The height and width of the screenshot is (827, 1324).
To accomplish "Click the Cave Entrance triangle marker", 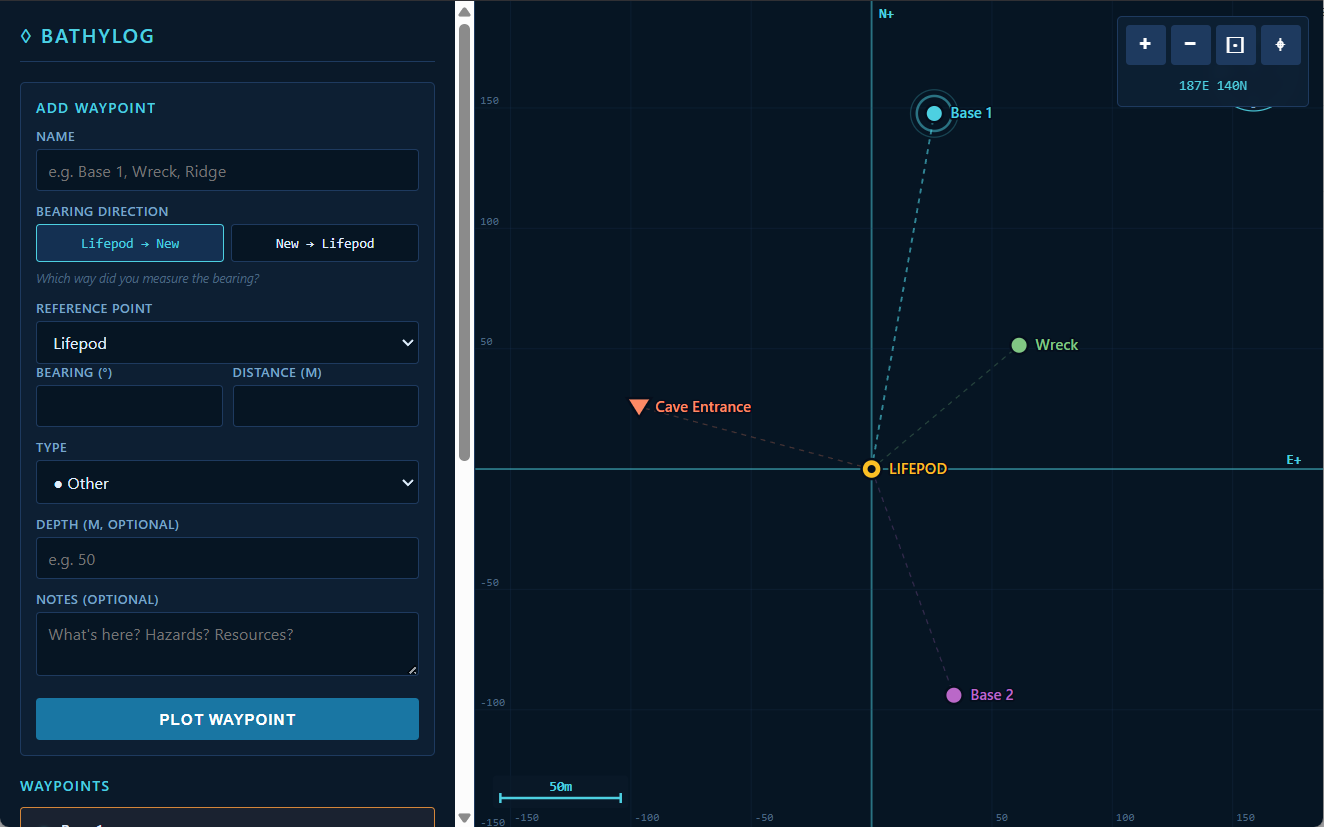I will (639, 407).
